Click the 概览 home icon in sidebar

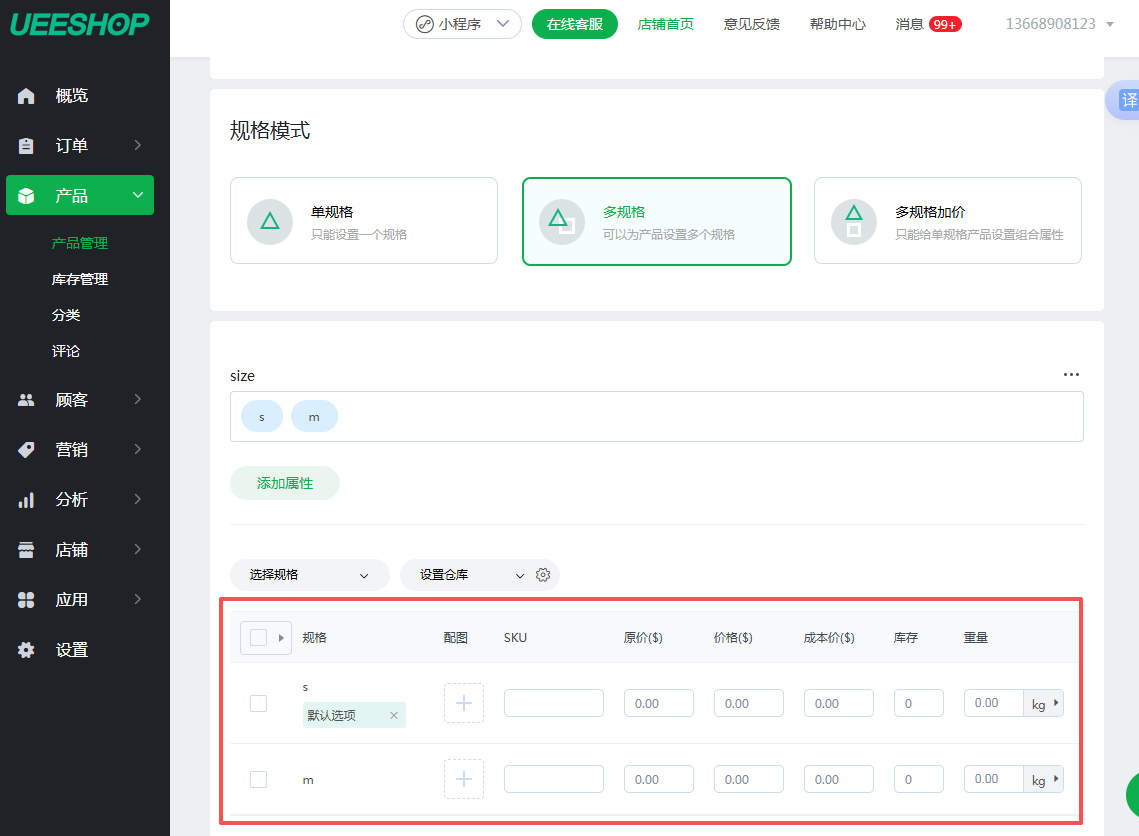(x=27, y=96)
